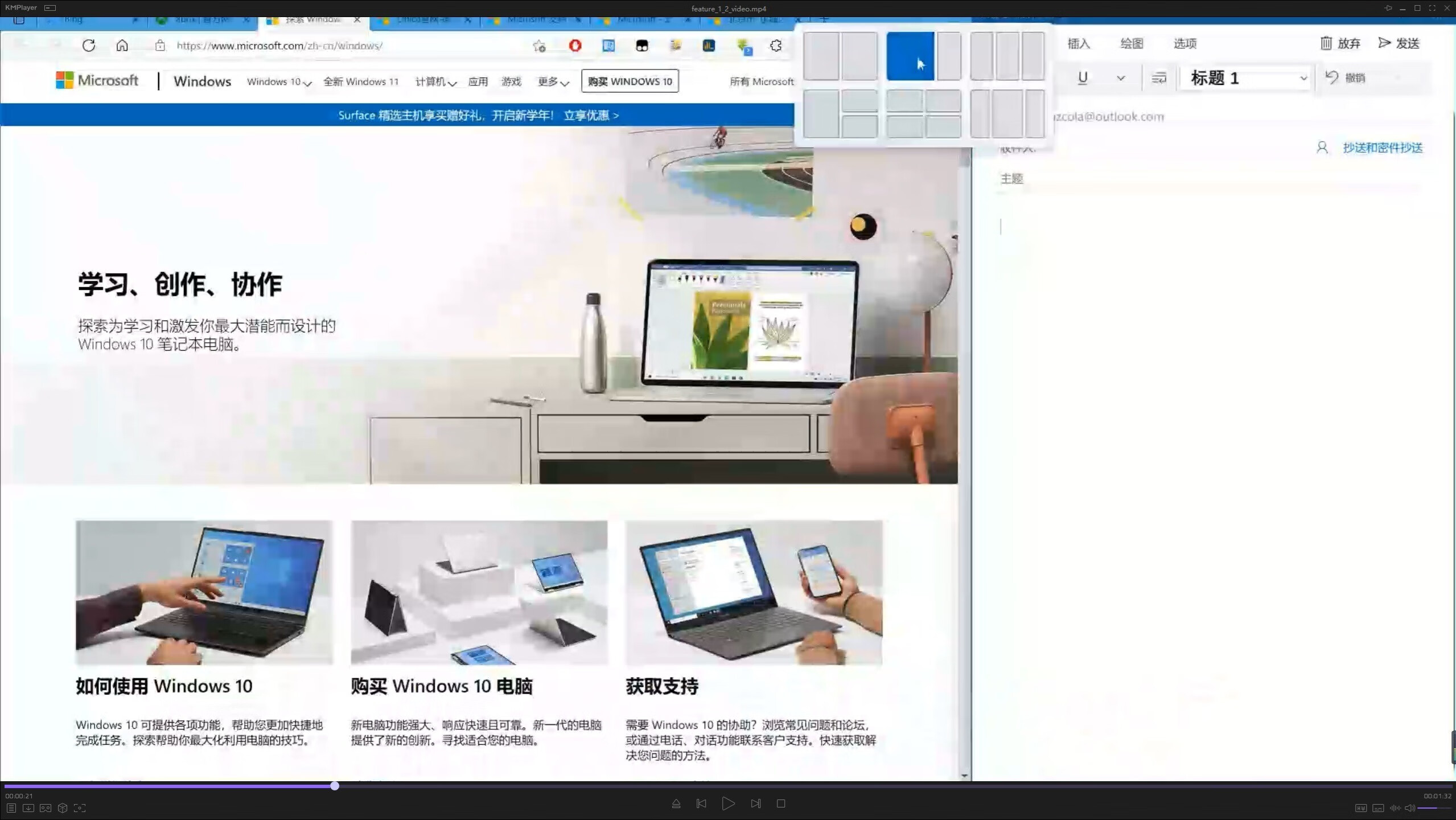Open the KMPlayer playlist panel icon

pos(11,808)
